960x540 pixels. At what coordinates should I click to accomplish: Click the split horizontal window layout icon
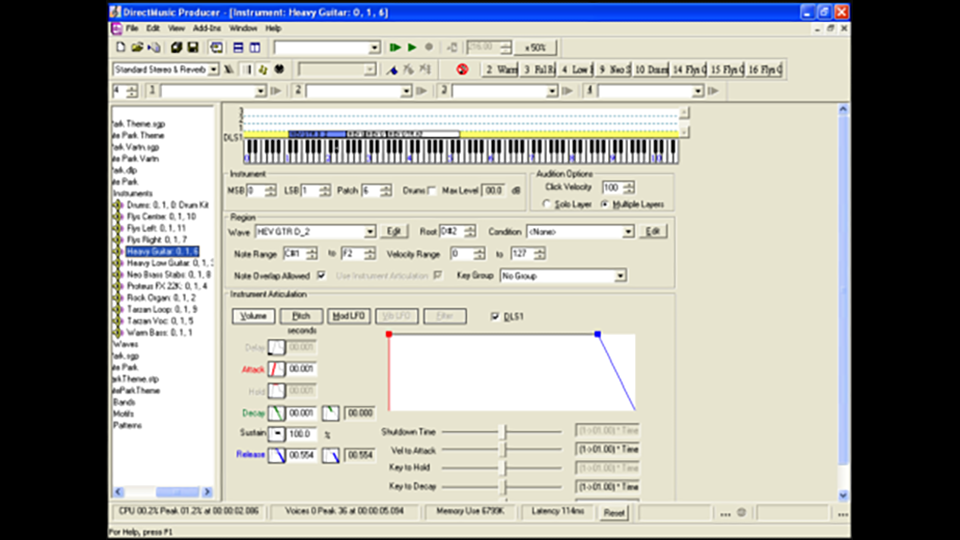238,47
